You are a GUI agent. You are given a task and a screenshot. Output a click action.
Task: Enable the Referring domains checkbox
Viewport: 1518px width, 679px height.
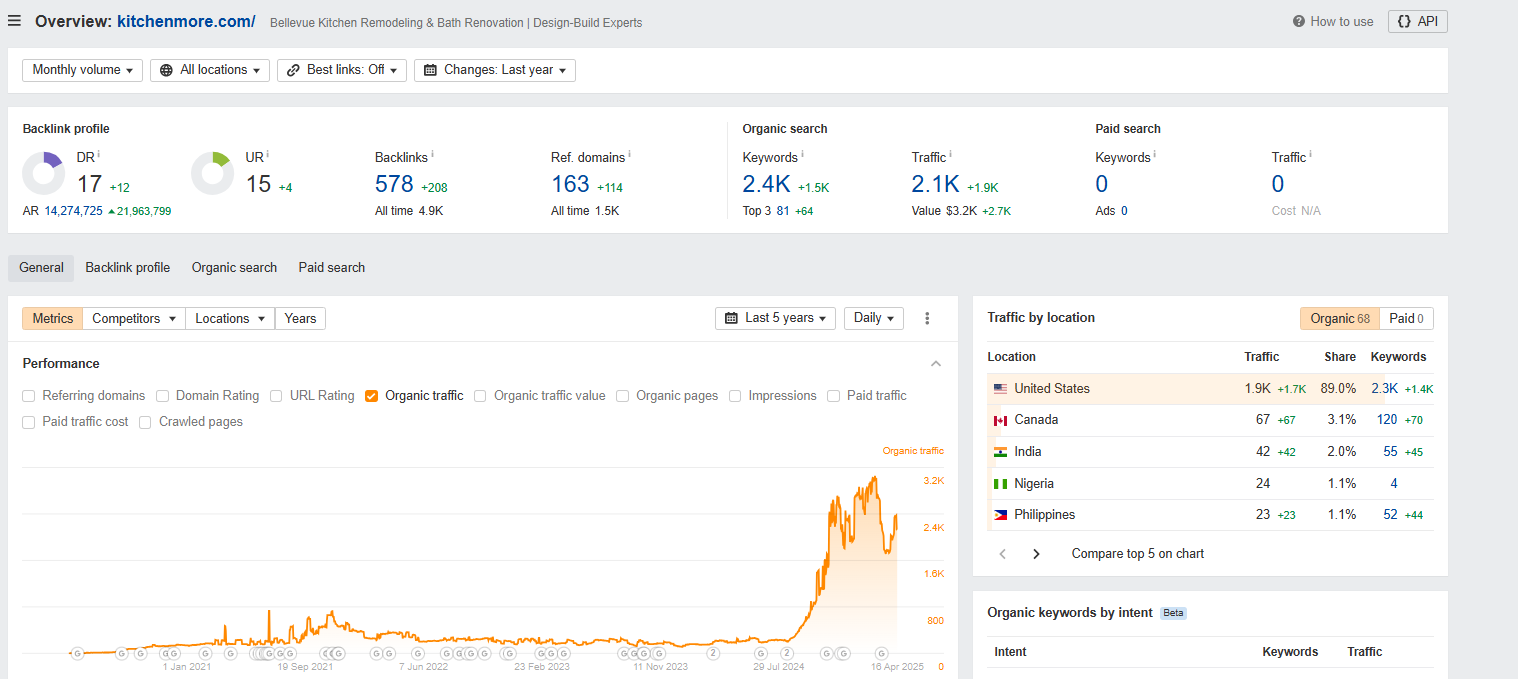pyautogui.click(x=29, y=396)
